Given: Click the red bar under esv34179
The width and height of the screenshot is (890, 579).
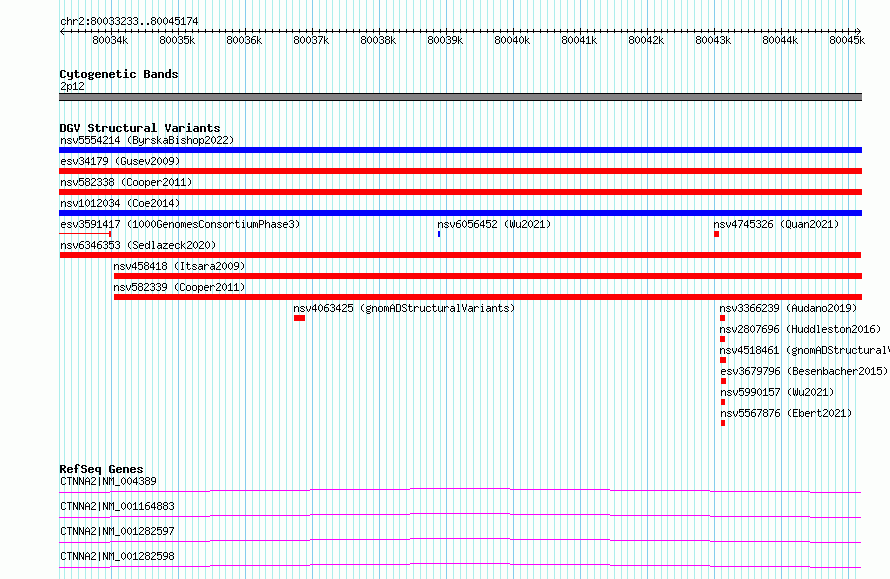Looking at the screenshot, I should tap(460, 171).
